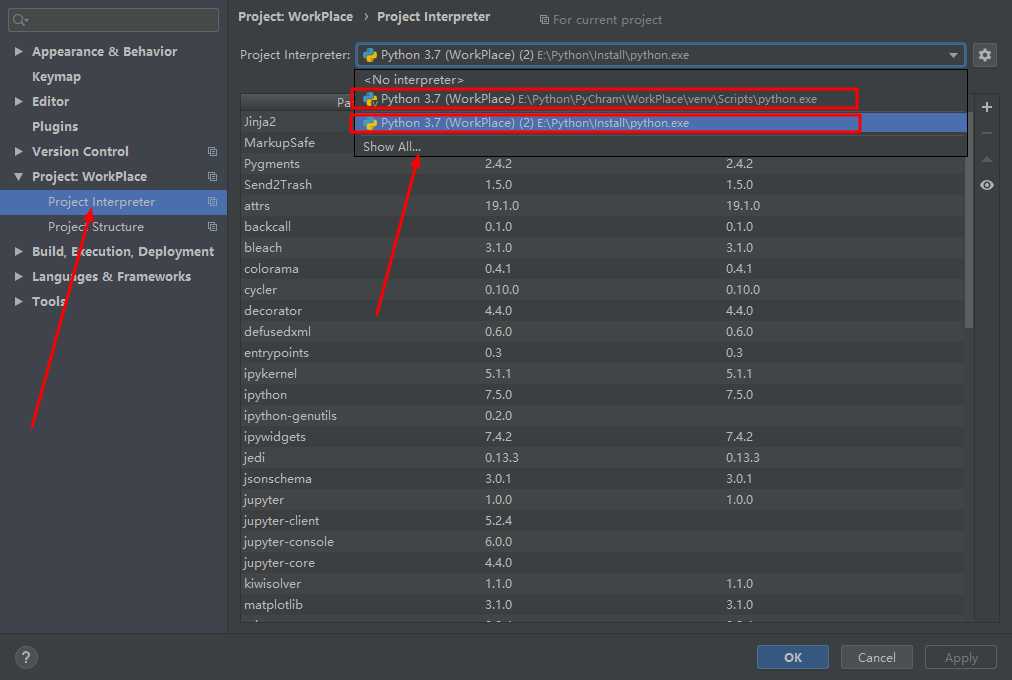The image size is (1012, 680).
Task: Click copy icon beside Version Control
Action: [x=212, y=152]
